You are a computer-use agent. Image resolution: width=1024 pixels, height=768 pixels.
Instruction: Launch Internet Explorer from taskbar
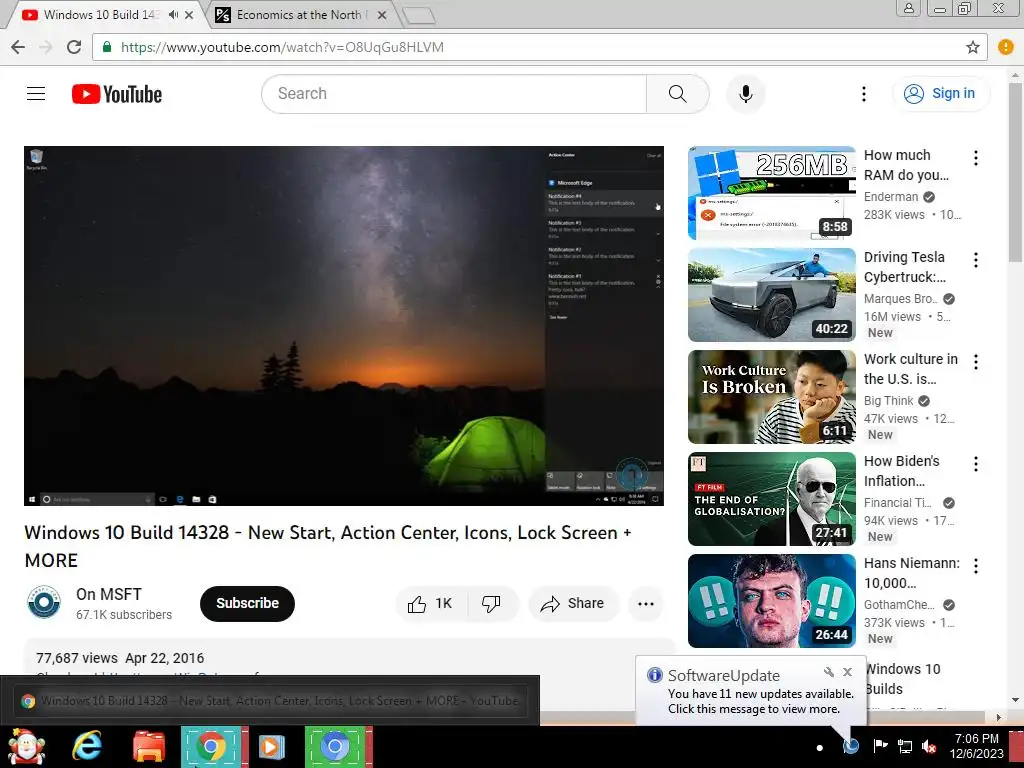pyautogui.click(x=87, y=746)
